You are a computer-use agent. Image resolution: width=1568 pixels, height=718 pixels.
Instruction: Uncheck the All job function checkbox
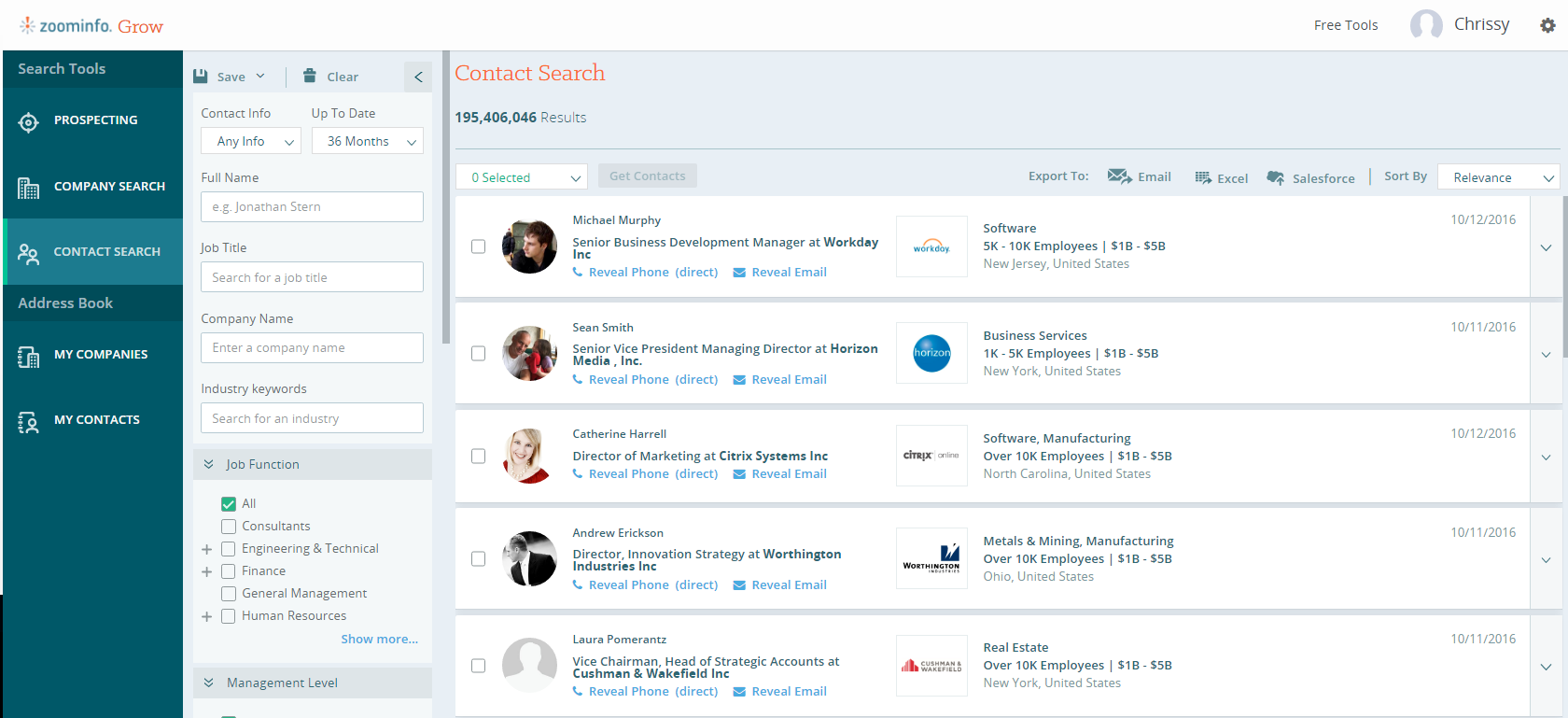pos(229,504)
